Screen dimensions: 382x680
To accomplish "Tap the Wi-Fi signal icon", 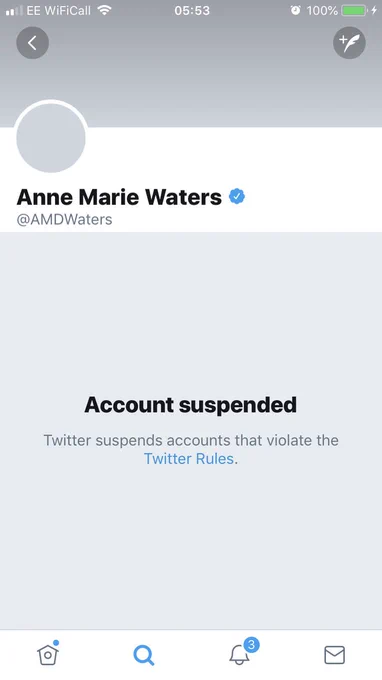I will point(104,10).
